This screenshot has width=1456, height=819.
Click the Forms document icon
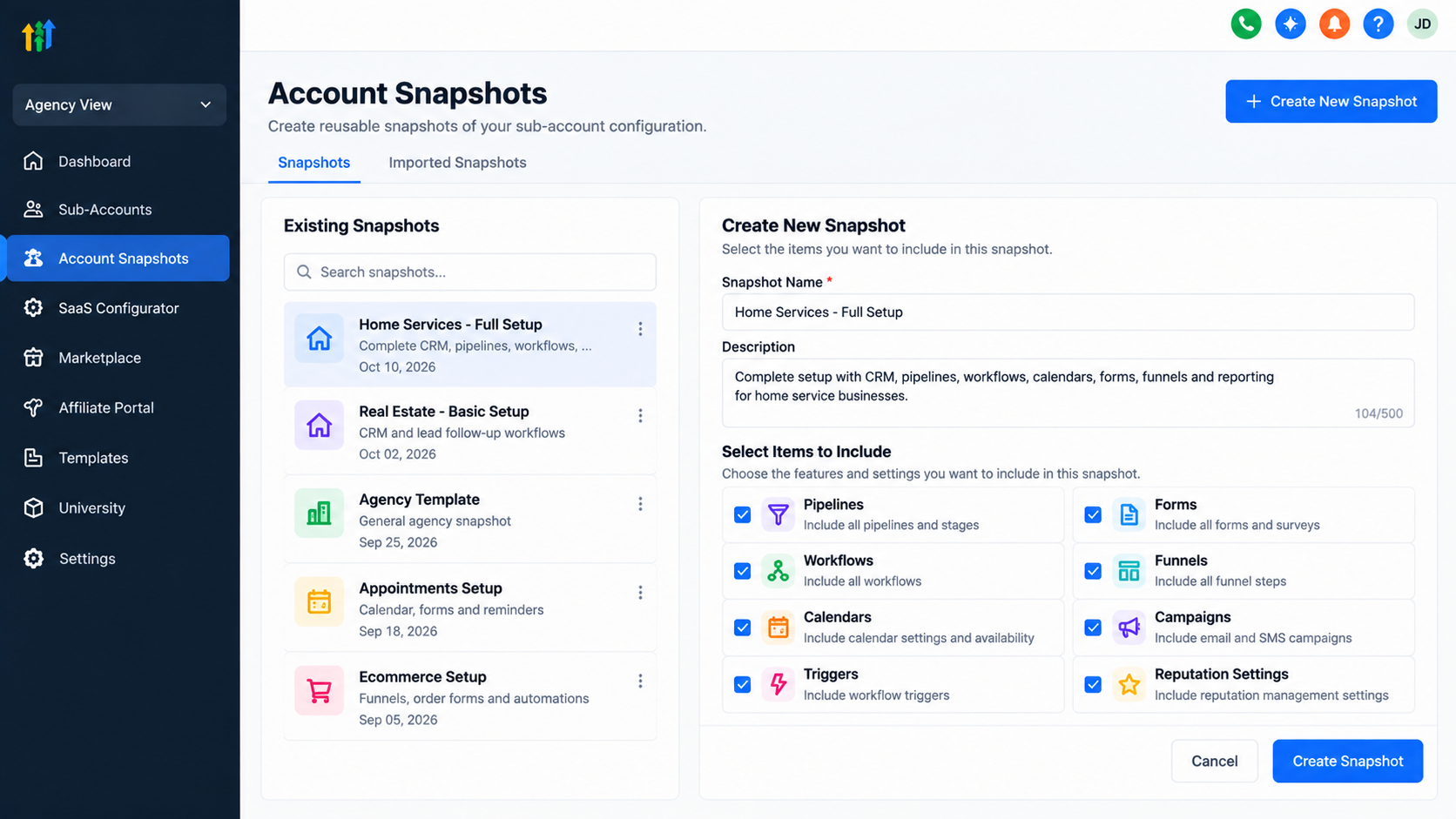click(1129, 514)
